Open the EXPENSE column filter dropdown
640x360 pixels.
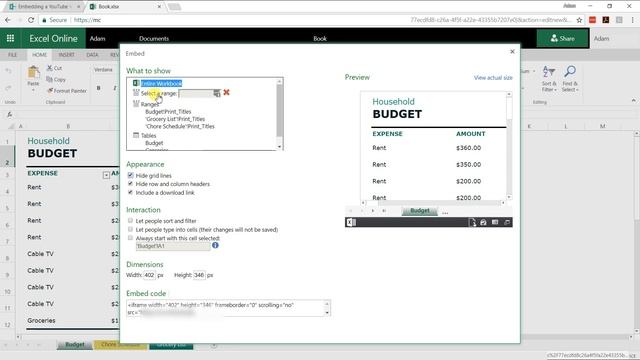point(106,175)
